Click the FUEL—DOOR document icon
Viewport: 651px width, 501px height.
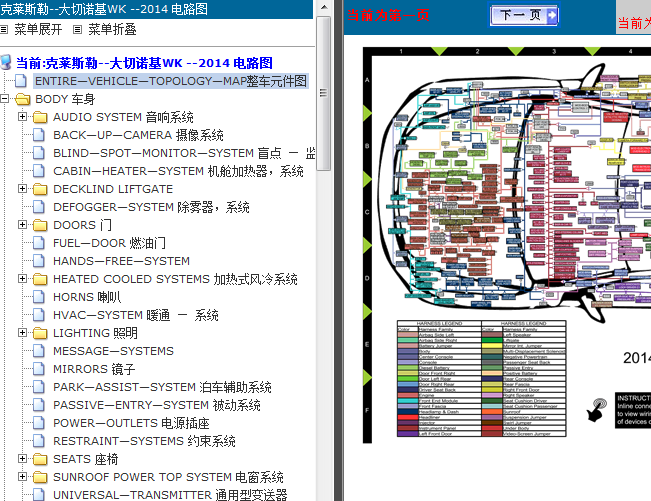point(39,243)
